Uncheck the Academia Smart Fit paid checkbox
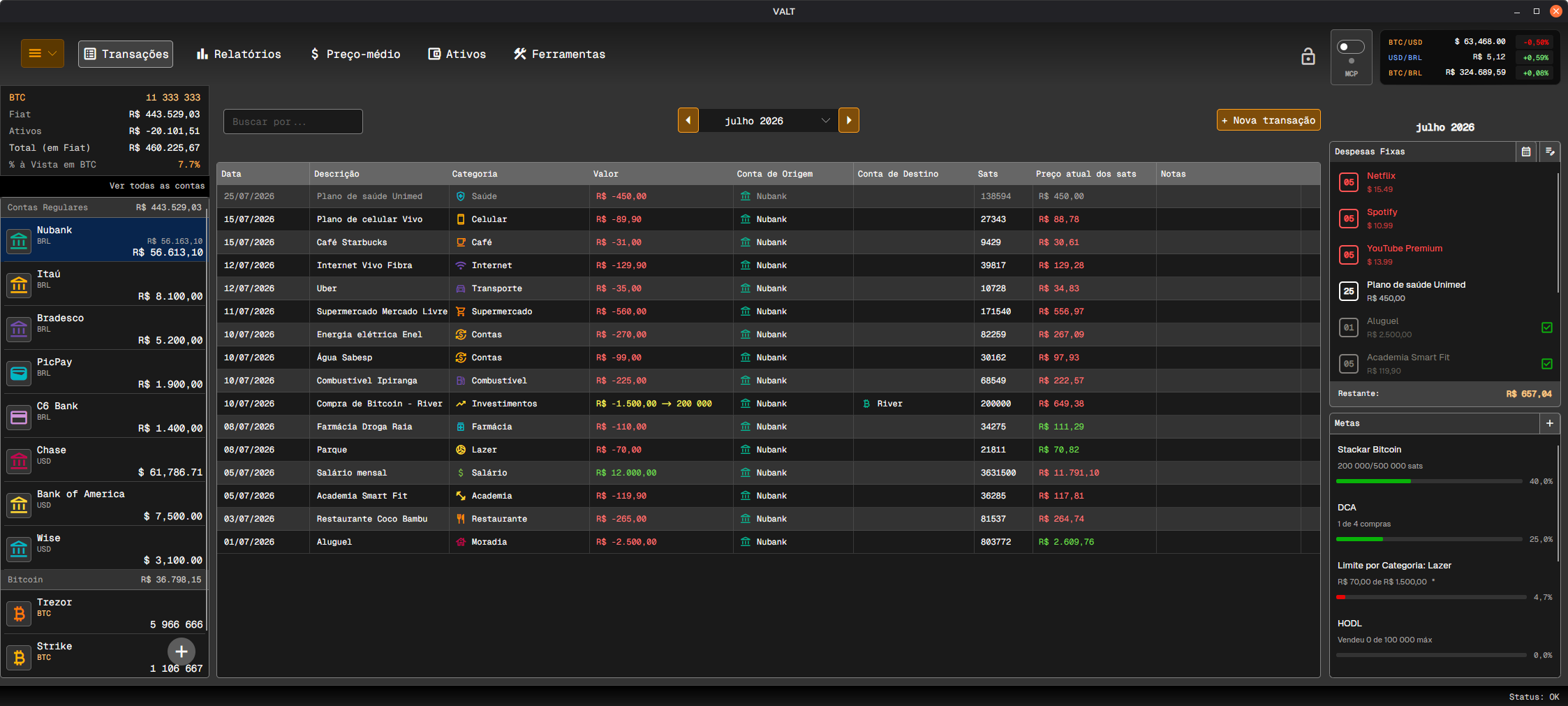 click(1547, 364)
